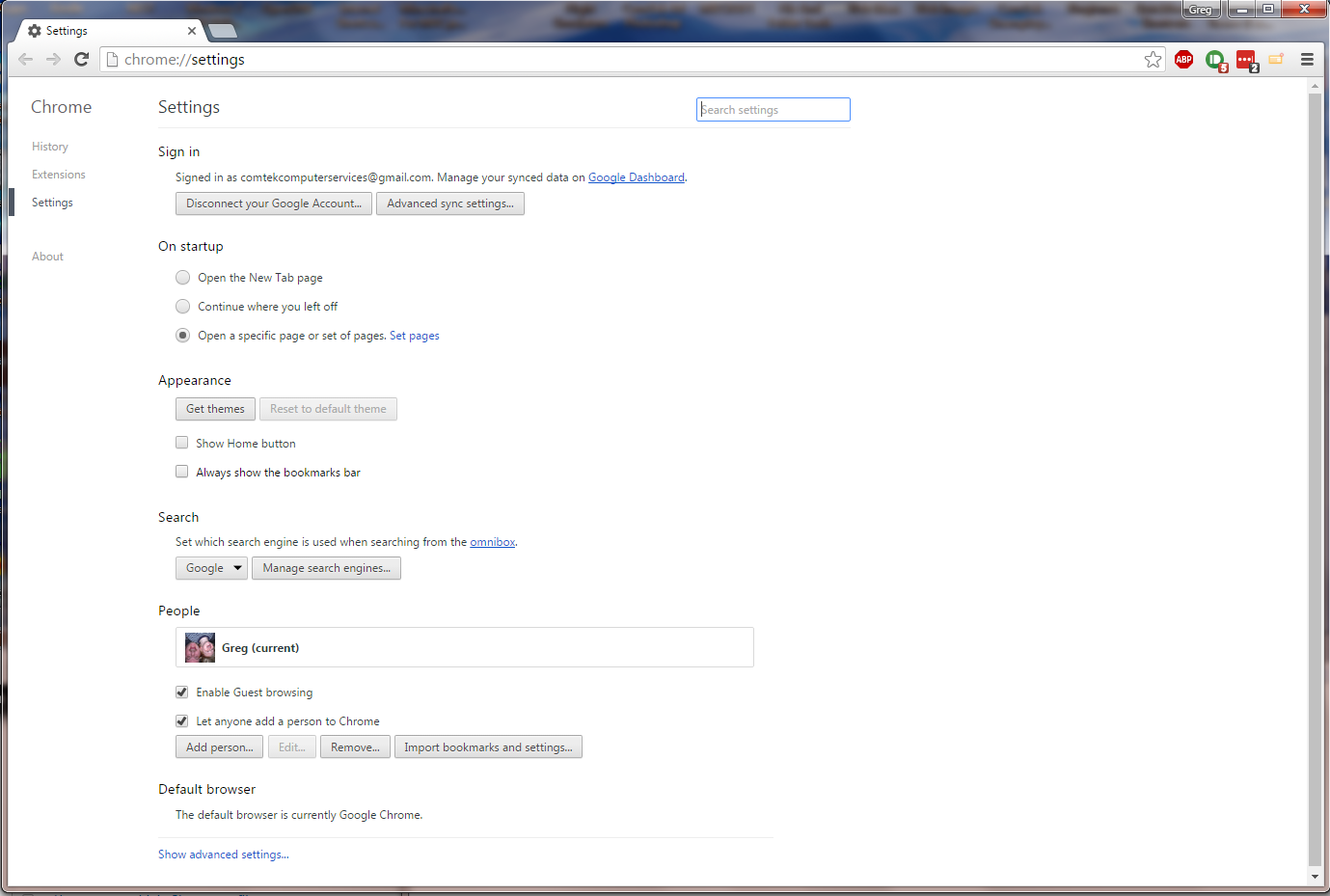The image size is (1330, 896).
Task: Click Greg's profile avatar picture
Action: [x=200, y=647]
